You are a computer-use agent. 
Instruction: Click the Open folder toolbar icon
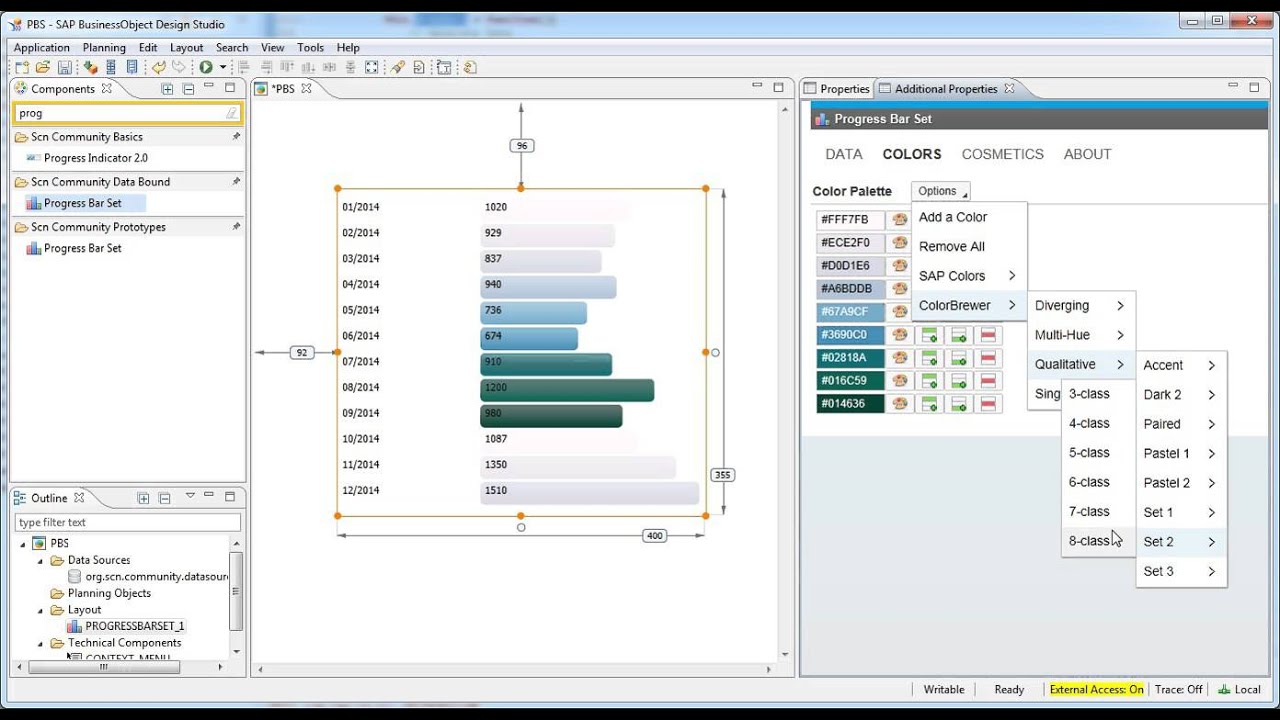[x=43, y=68]
